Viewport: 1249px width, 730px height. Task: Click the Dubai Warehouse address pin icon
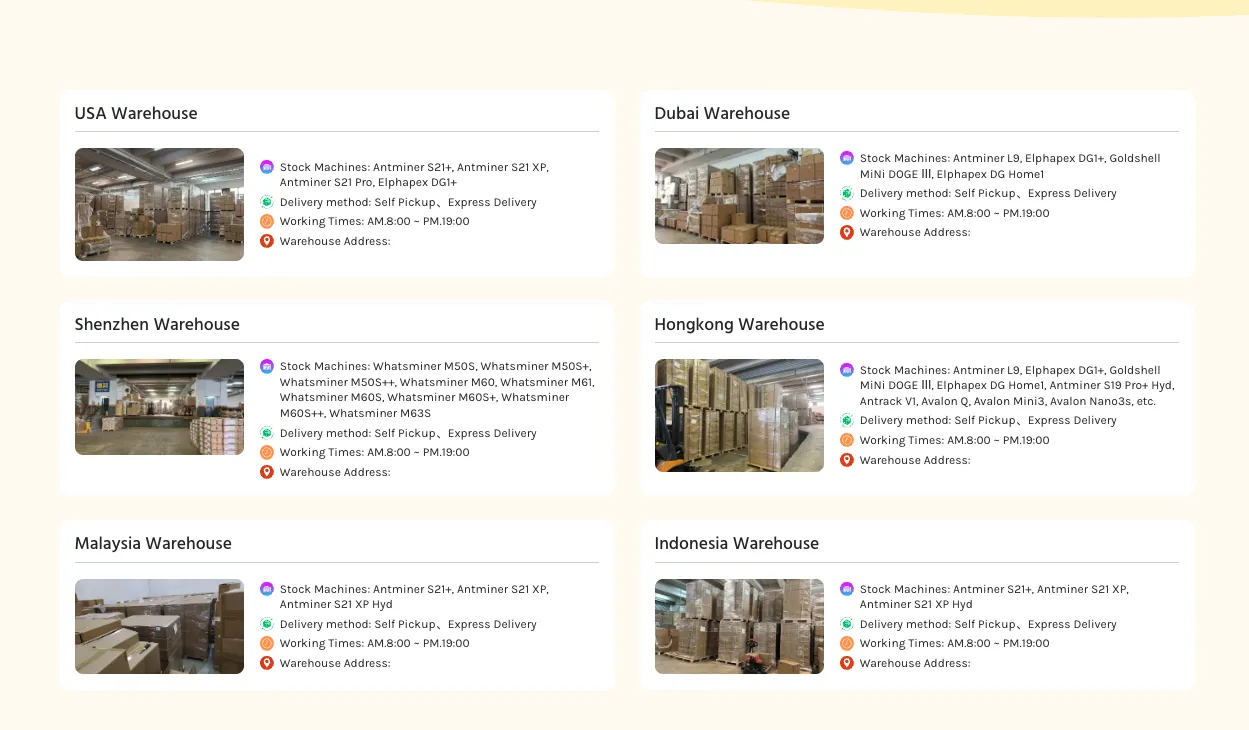[x=847, y=232]
